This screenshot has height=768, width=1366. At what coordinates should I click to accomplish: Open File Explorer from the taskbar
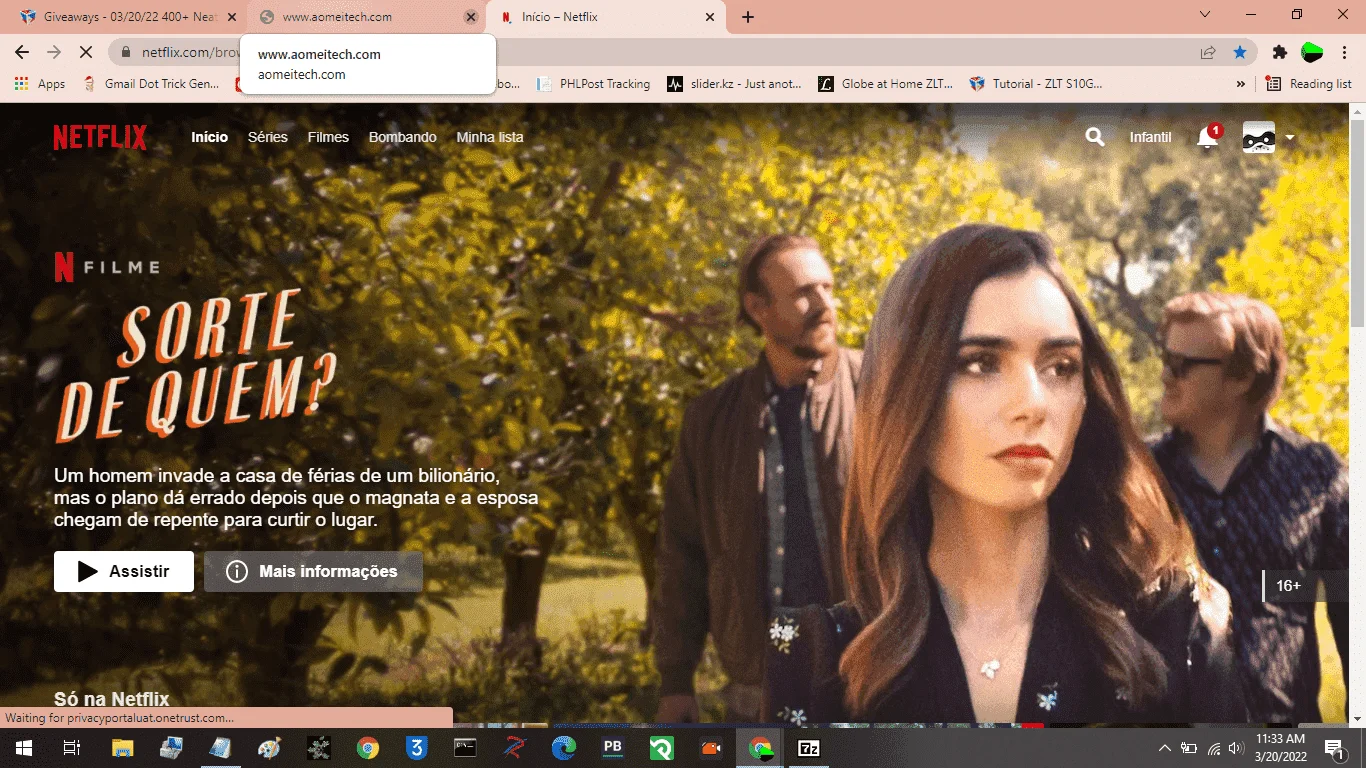(122, 748)
